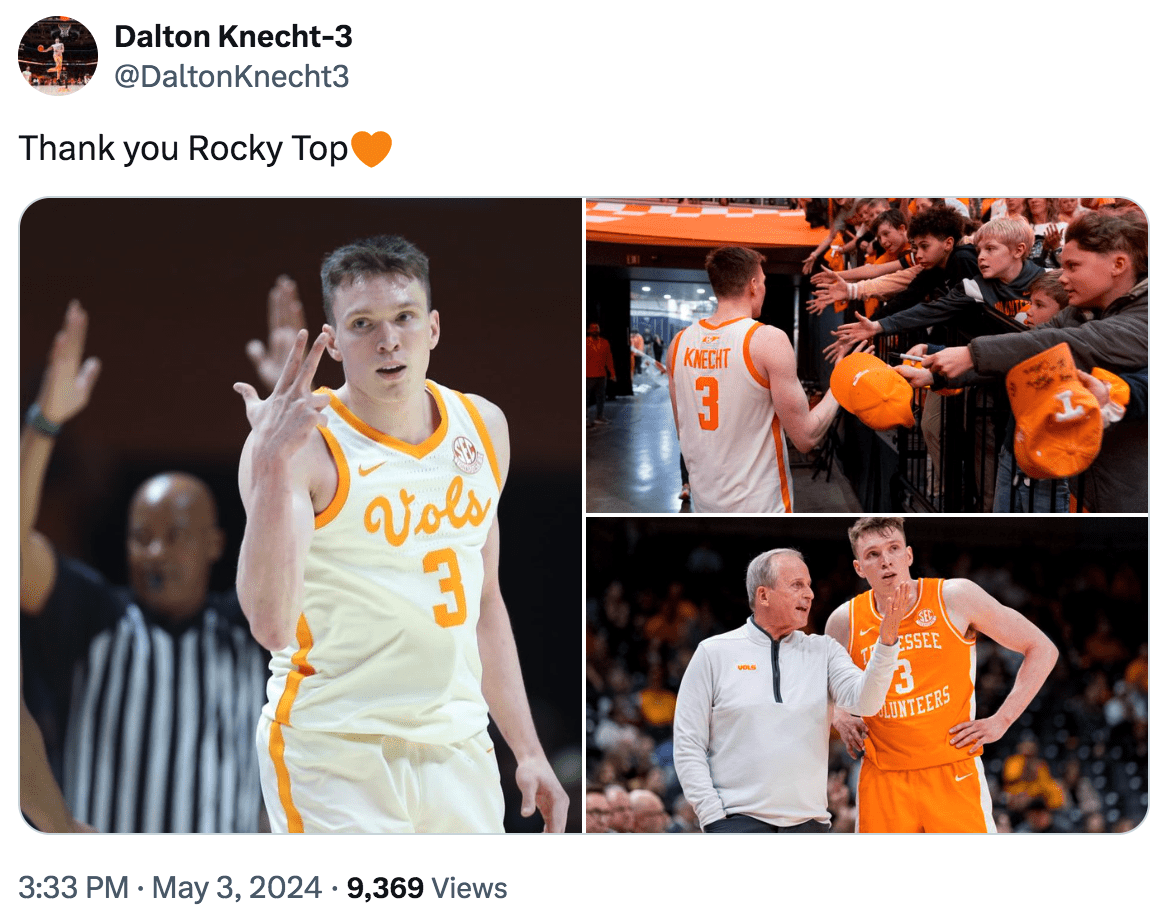Click the 3:33 PM timestamp
The height and width of the screenshot is (924, 1158).
(74, 887)
